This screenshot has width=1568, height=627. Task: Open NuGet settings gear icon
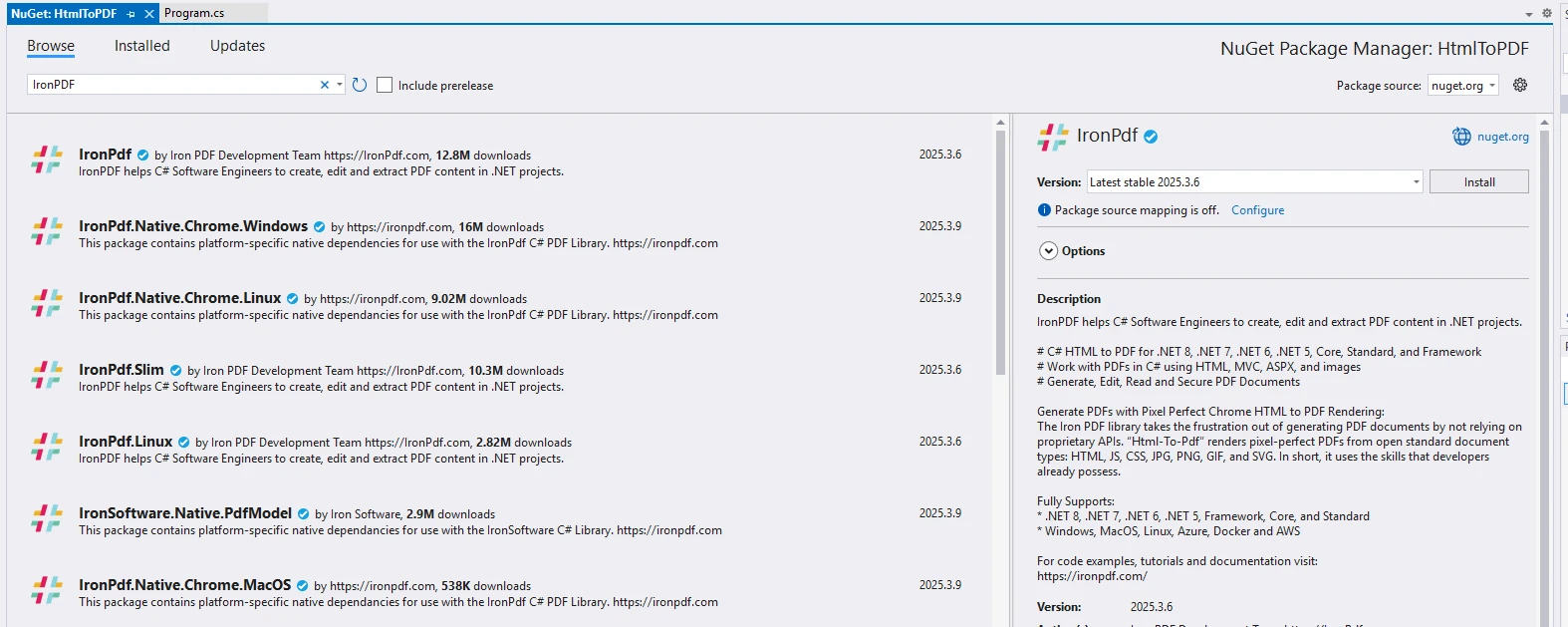(1519, 85)
